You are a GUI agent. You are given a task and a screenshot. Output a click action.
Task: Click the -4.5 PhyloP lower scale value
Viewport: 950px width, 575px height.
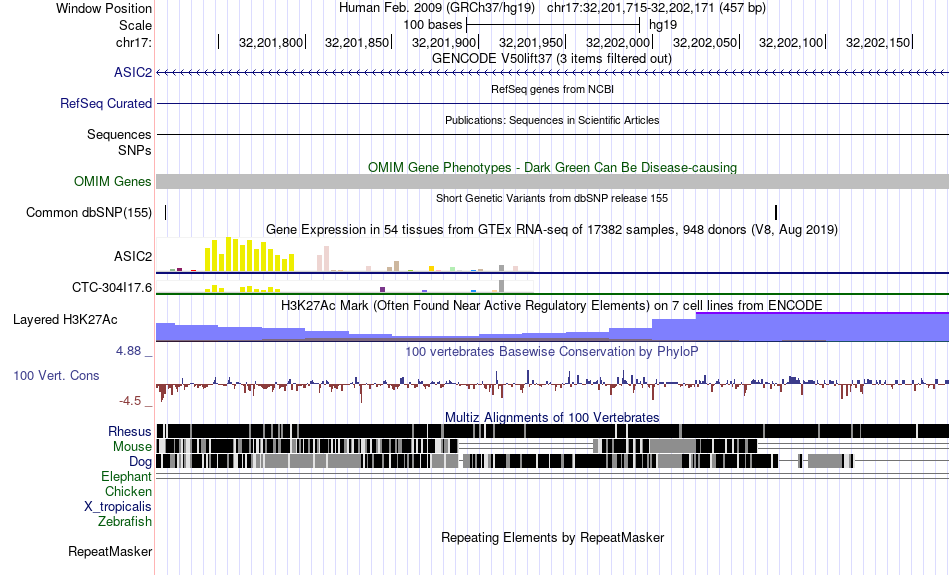pyautogui.click(x=130, y=401)
